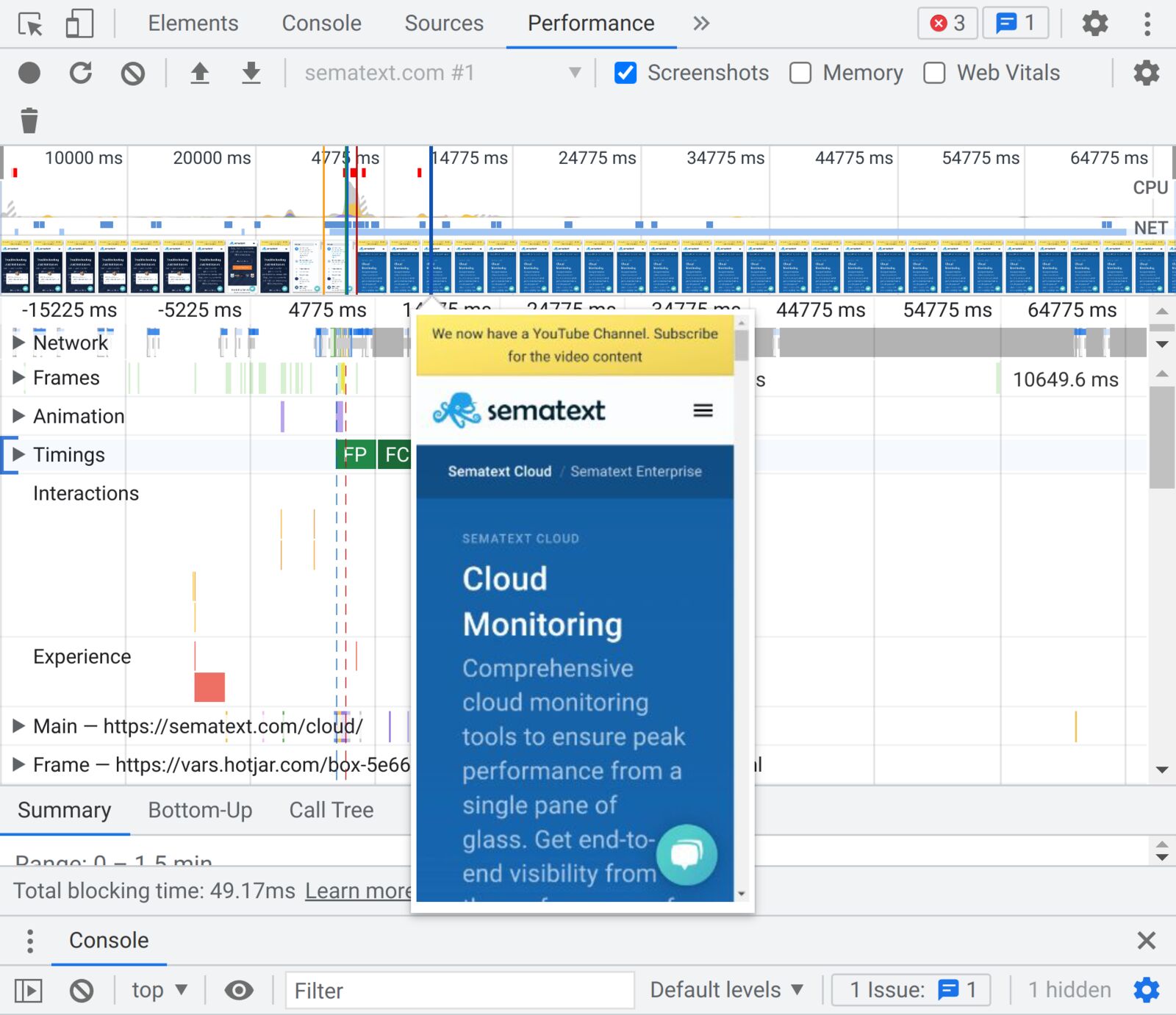Click the flame chart vertical scrollbar thumb
Screen dimensions: 1176x1015
pos(1161,437)
